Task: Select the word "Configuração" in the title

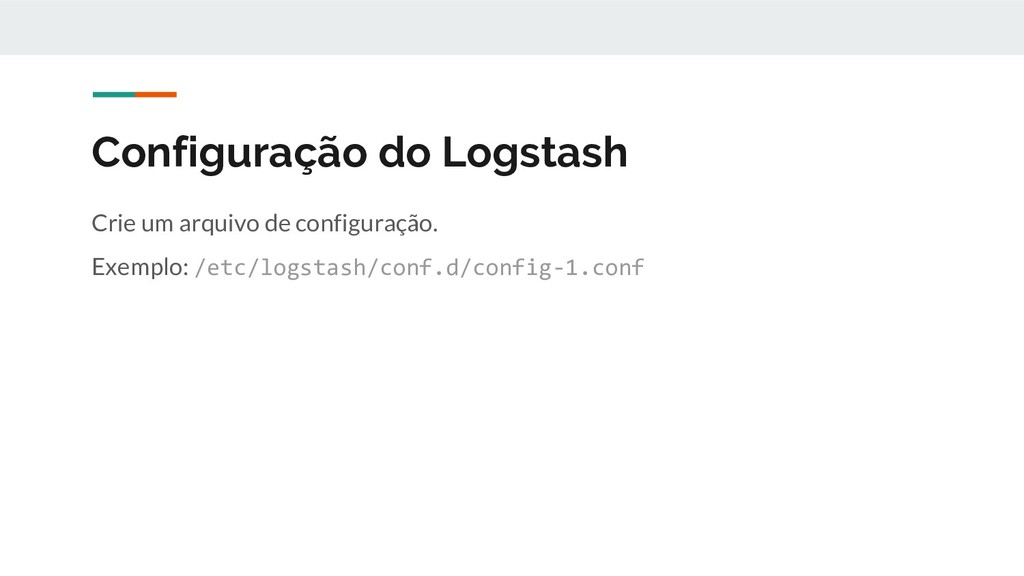Action: coord(229,153)
